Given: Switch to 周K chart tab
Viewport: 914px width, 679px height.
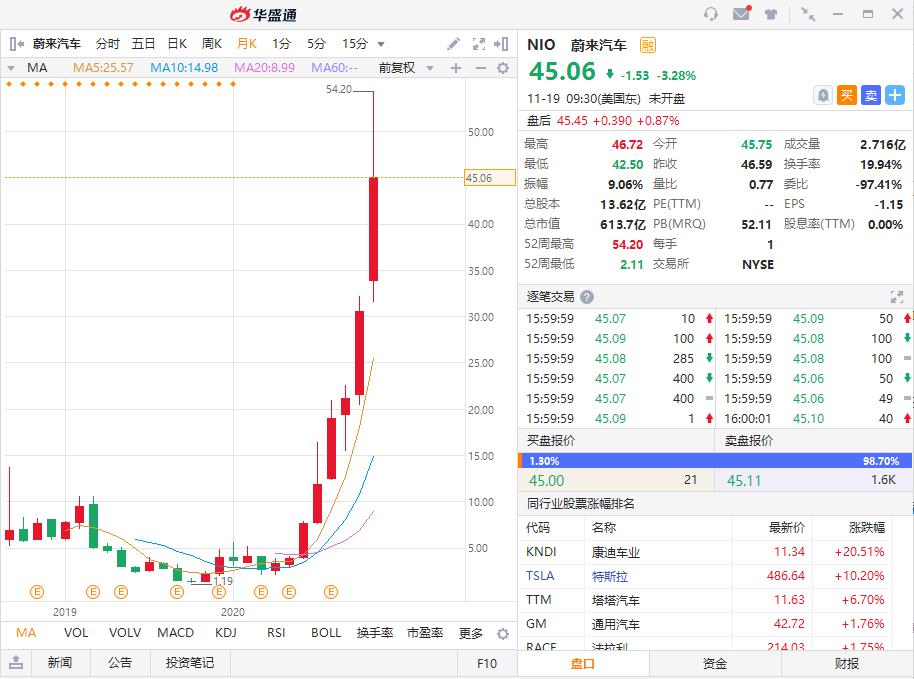Looking at the screenshot, I should [212, 44].
